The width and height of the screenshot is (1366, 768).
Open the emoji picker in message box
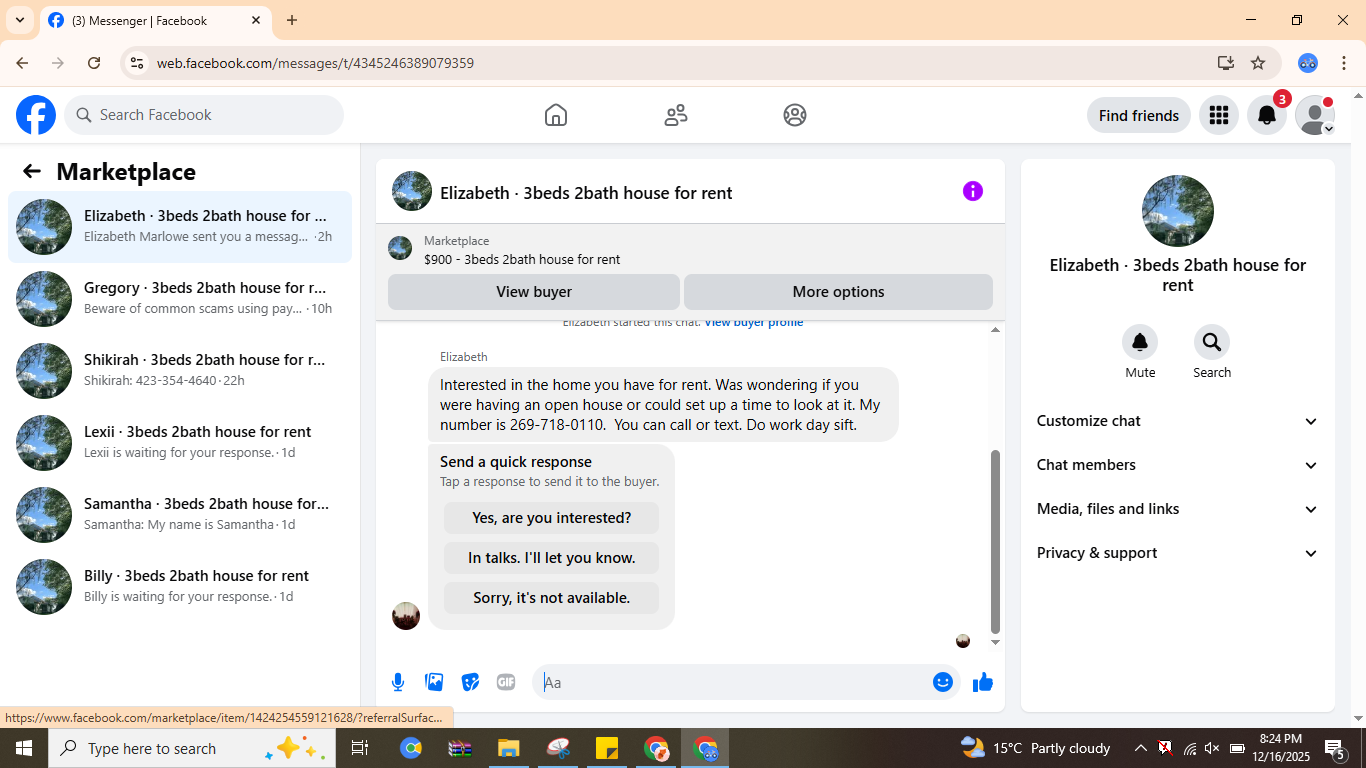943,682
